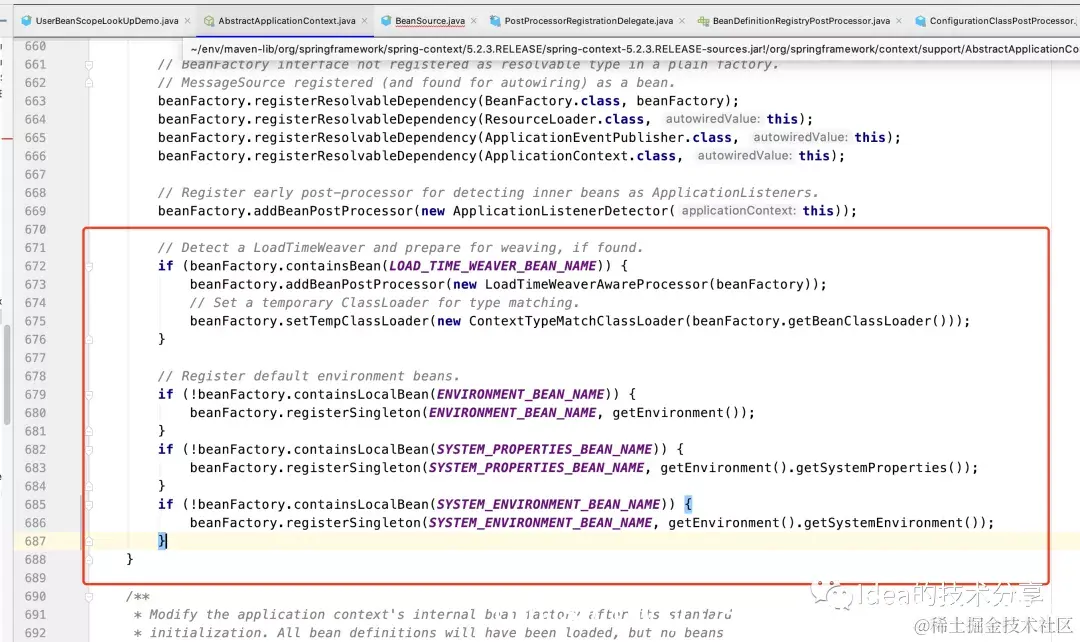Close the AbstractApplicationContext.java tab

coord(364,21)
